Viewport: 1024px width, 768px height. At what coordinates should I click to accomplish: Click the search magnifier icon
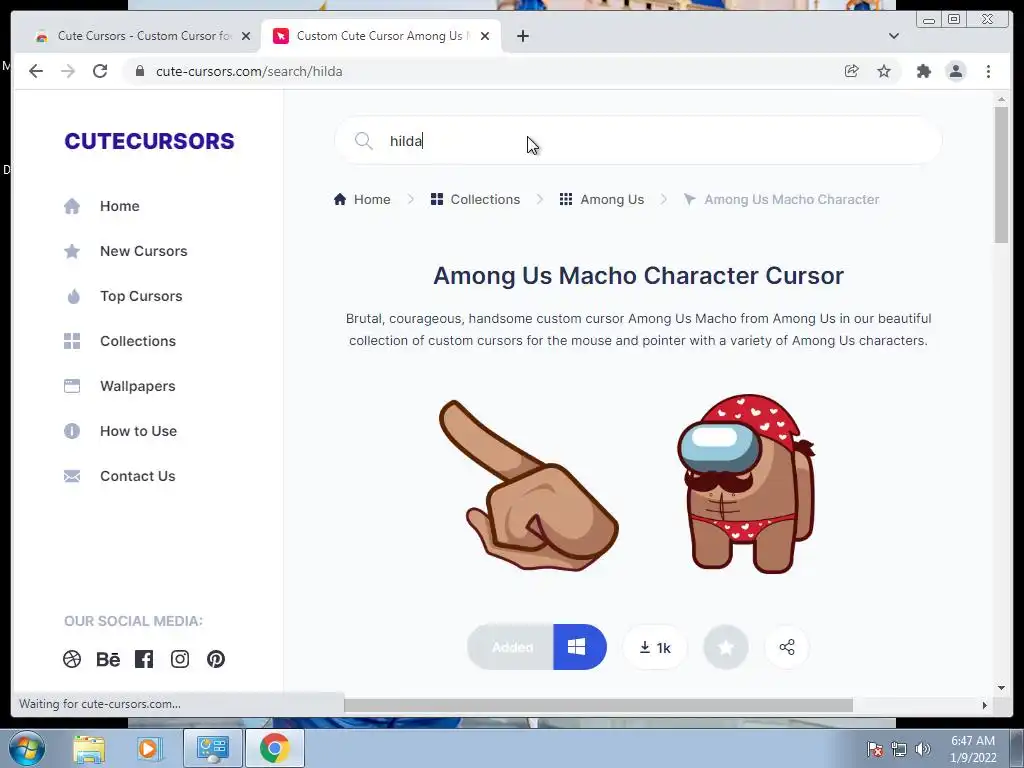(x=364, y=140)
